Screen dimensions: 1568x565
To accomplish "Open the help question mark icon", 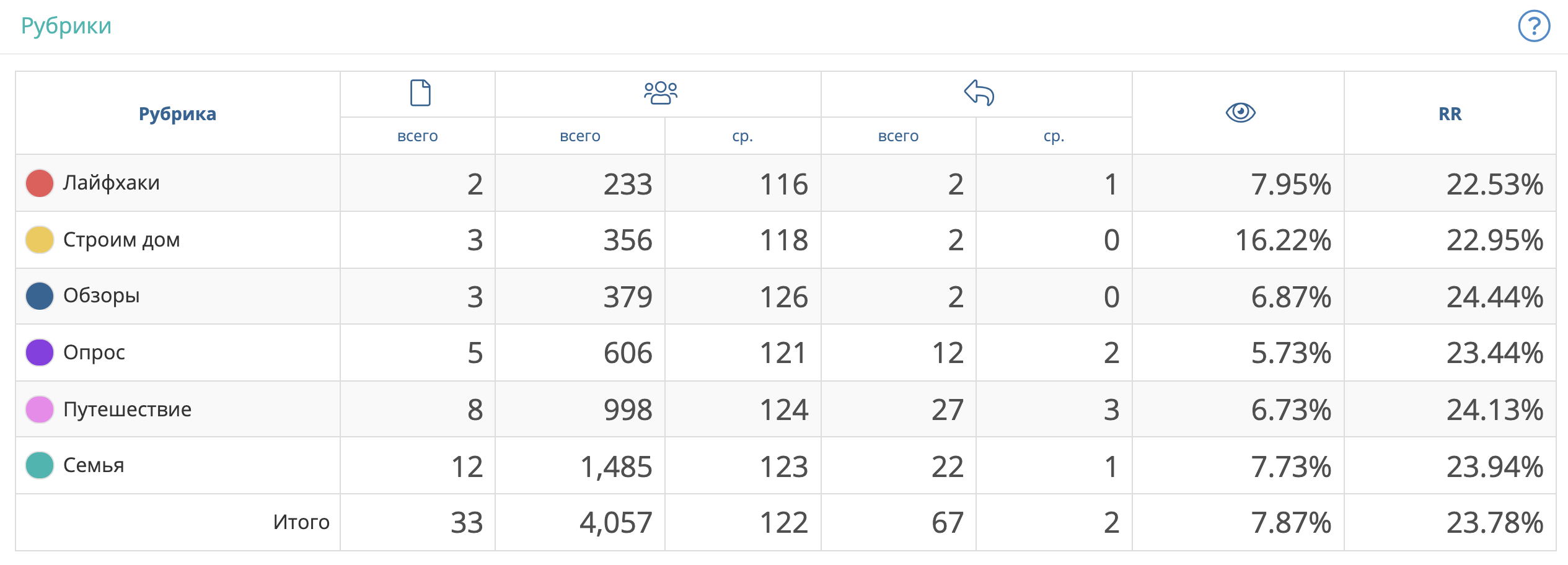I will click(x=1534, y=26).
